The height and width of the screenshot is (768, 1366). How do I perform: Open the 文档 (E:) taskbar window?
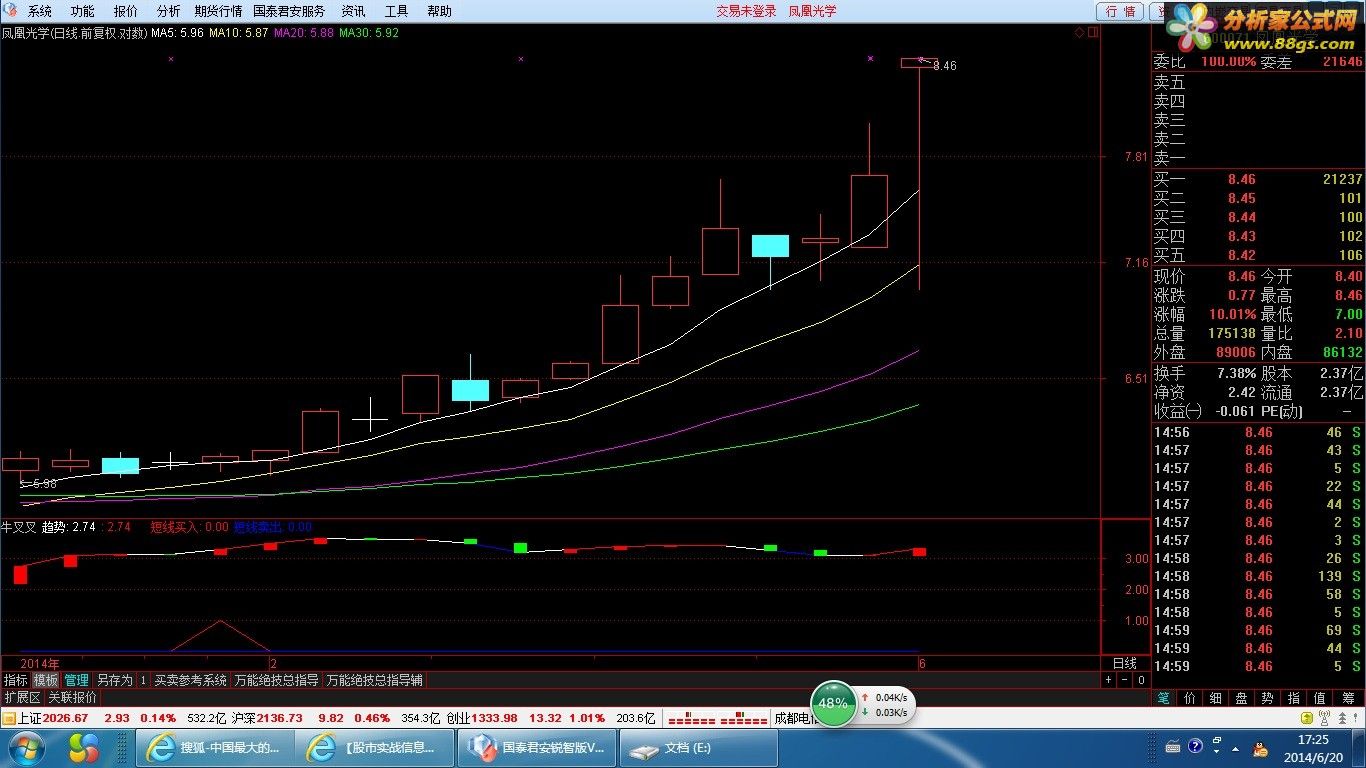tap(699, 748)
